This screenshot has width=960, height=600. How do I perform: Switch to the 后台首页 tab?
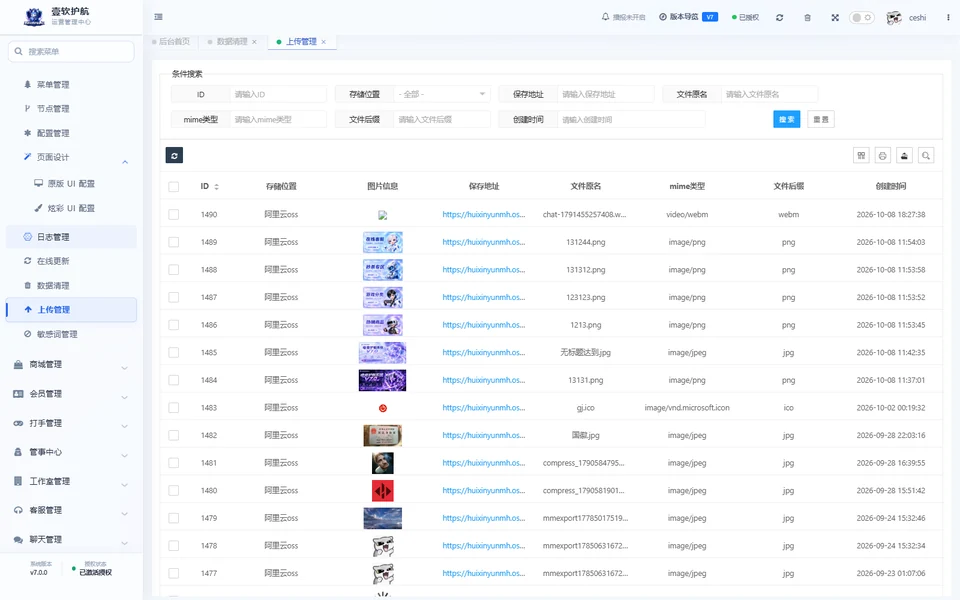click(171, 42)
